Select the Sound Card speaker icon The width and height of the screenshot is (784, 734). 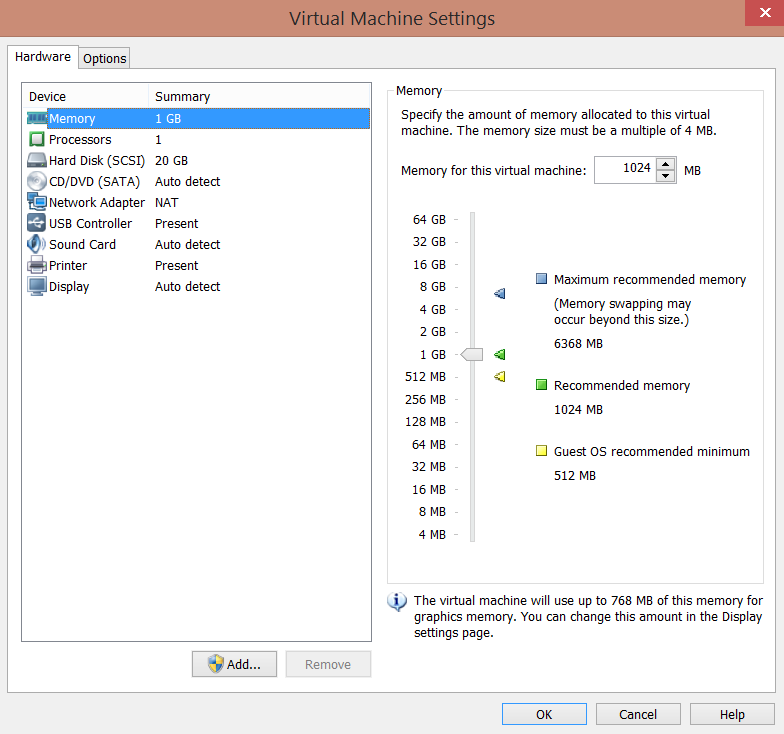(x=37, y=244)
